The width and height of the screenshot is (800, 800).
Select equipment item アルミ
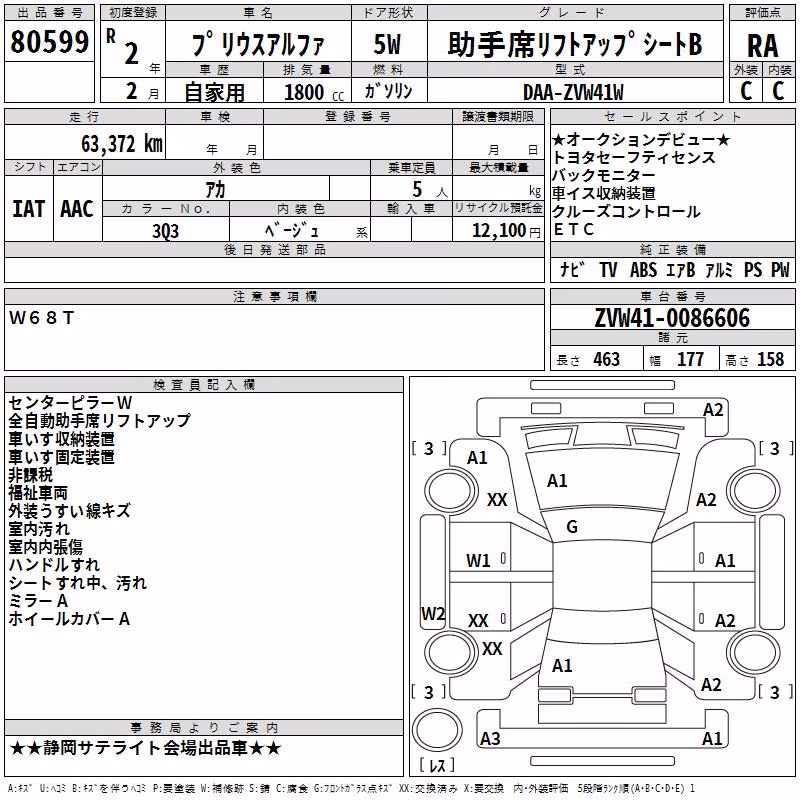pyautogui.click(x=719, y=269)
